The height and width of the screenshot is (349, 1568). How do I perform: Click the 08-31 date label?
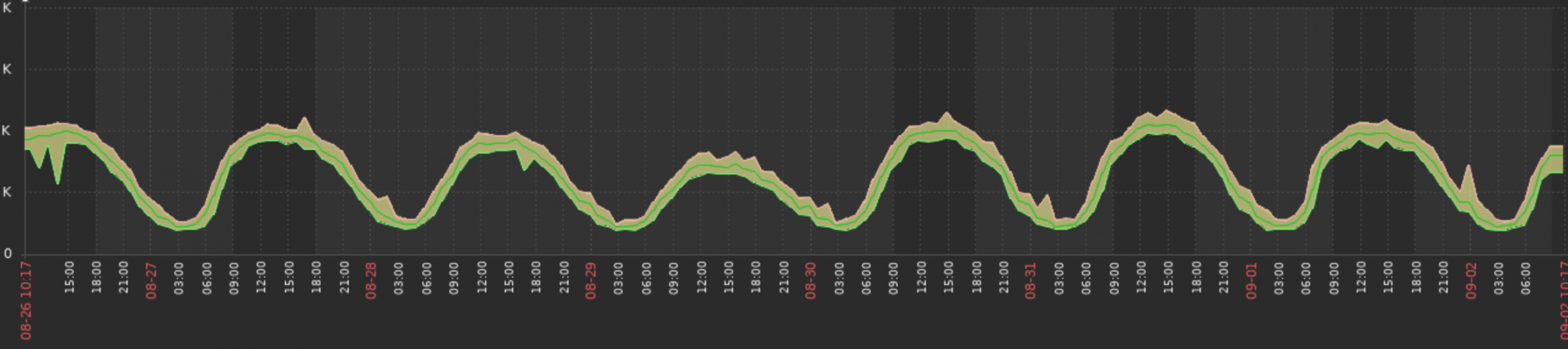pyautogui.click(x=1031, y=280)
